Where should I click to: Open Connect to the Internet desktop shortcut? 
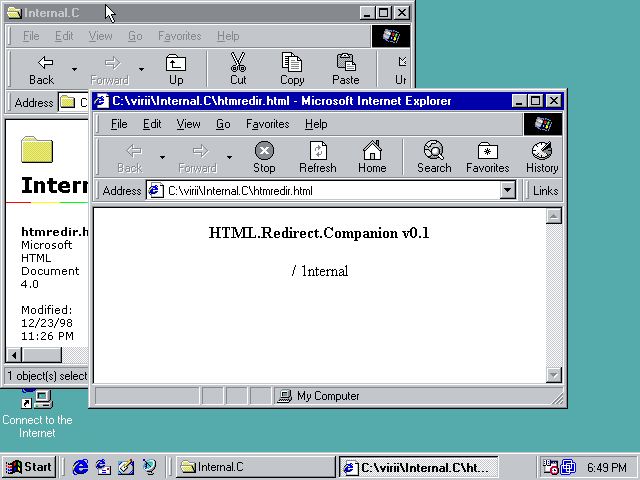[37, 413]
